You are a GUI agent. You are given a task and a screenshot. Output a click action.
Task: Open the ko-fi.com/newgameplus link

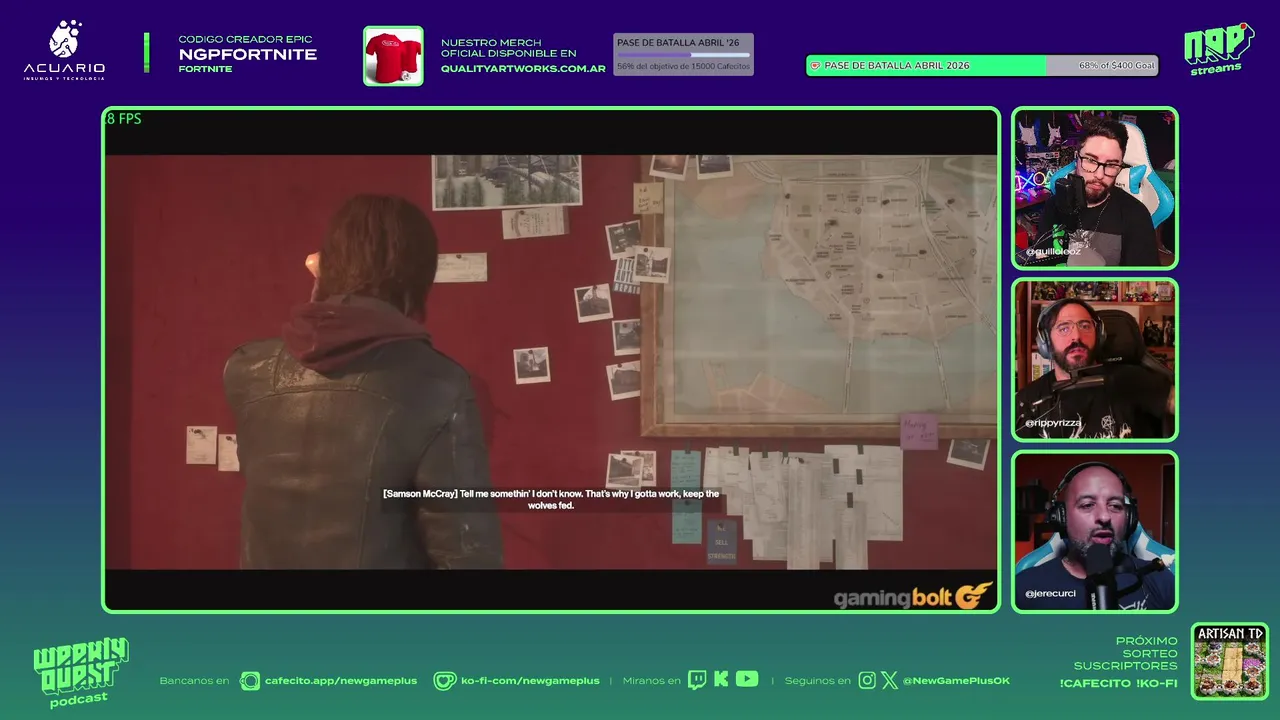pyautogui.click(x=530, y=681)
